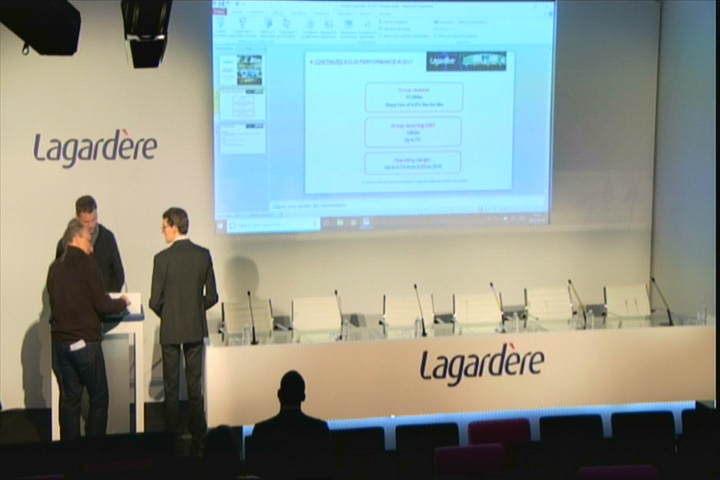720x480 pixels.
Task: Toggle the play narrations checkbox
Action: tap(380, 22)
